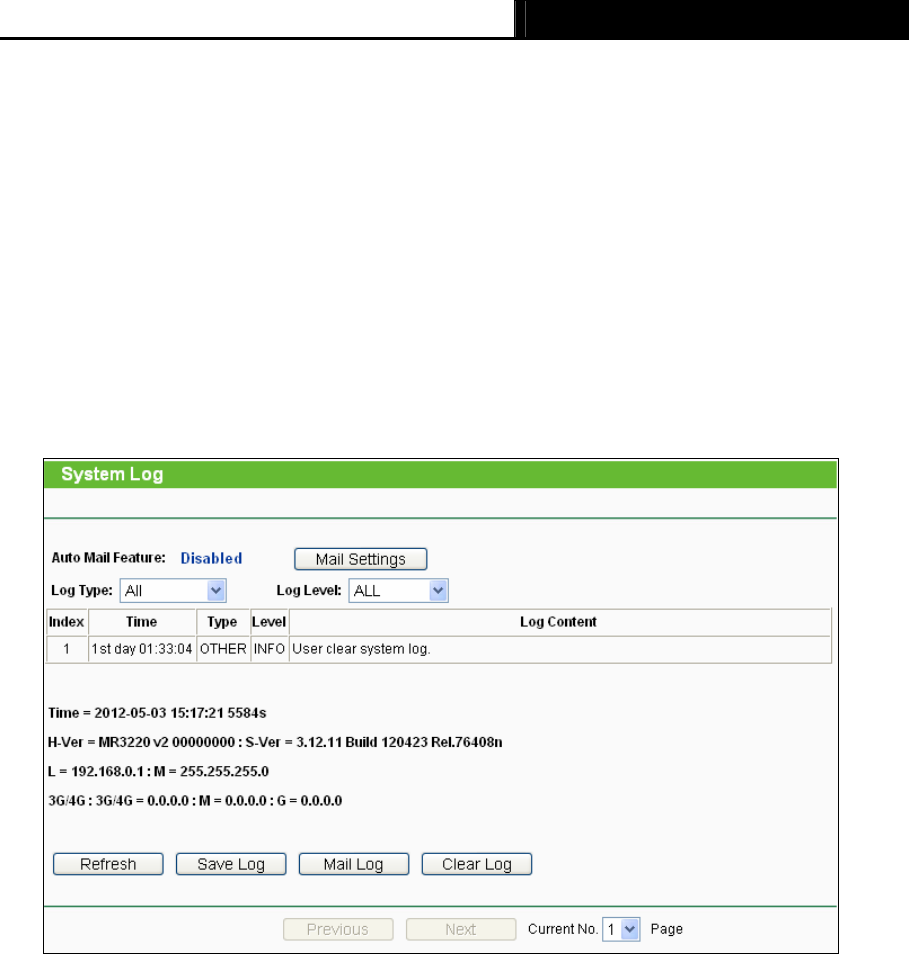Select index cell 1 in log table
Image resolution: width=909 pixels, height=954 pixels.
[66, 649]
